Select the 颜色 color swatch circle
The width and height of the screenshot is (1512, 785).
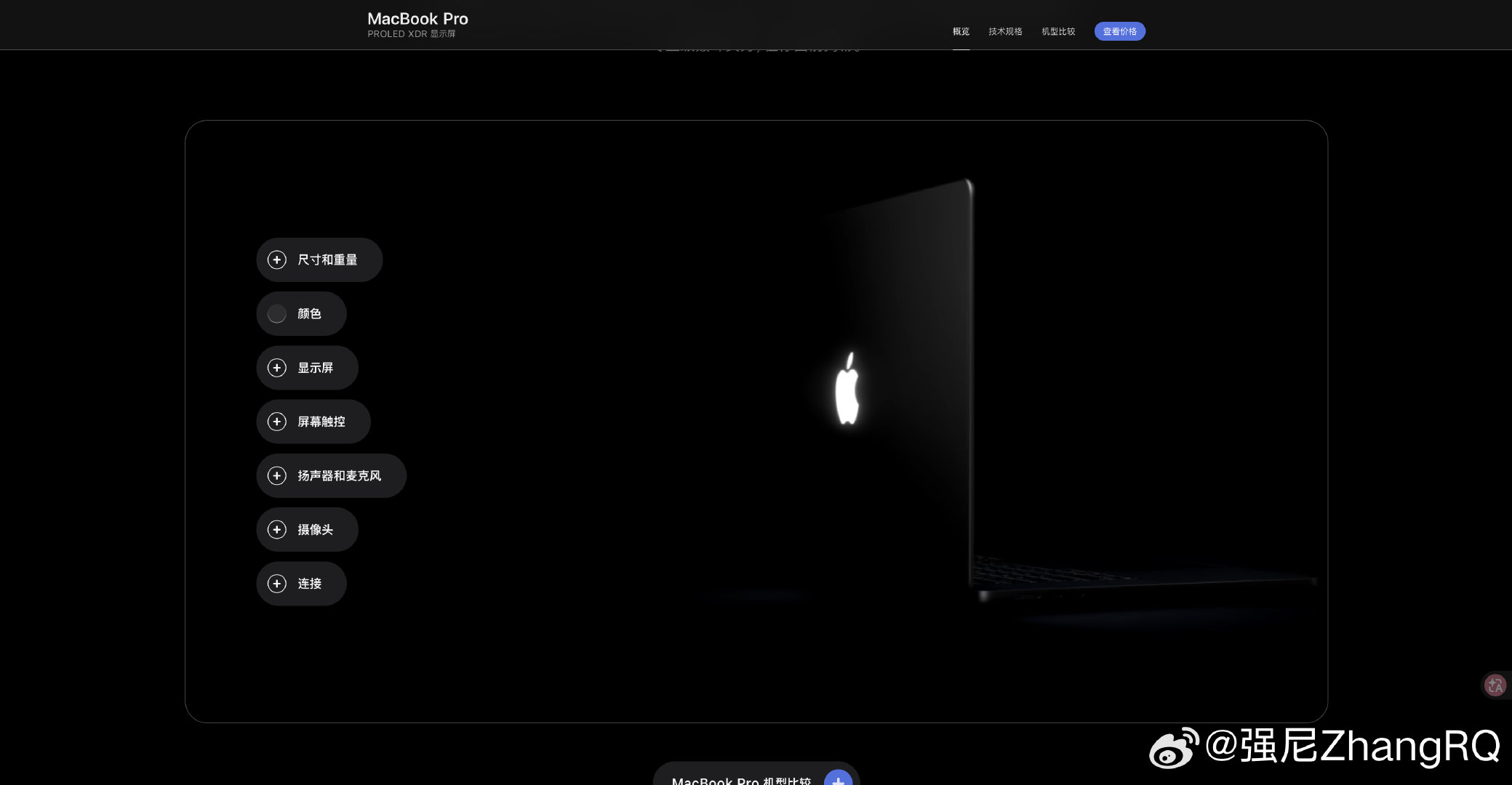pos(277,314)
